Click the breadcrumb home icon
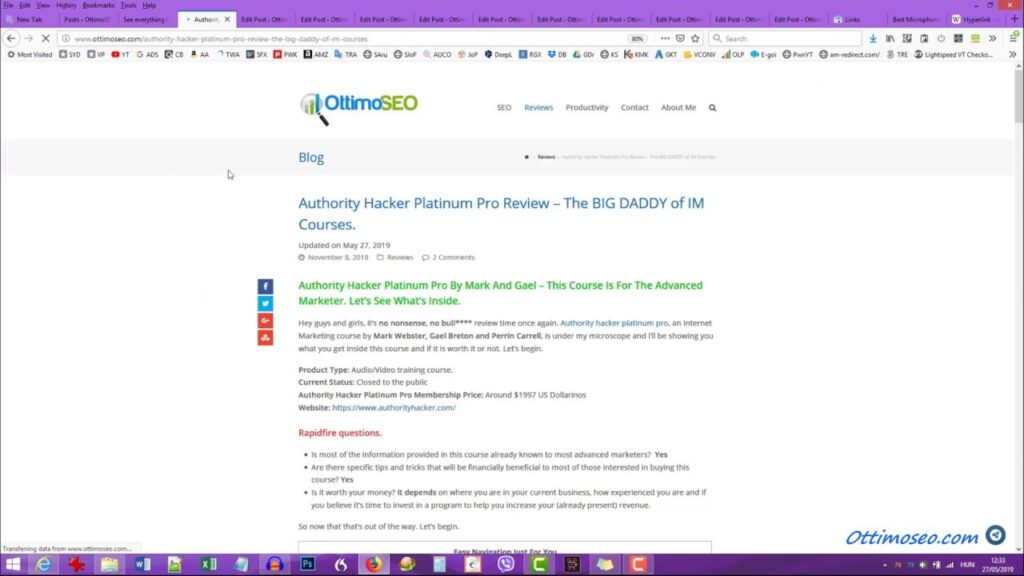Image resolution: width=1024 pixels, height=576 pixels. point(527,157)
